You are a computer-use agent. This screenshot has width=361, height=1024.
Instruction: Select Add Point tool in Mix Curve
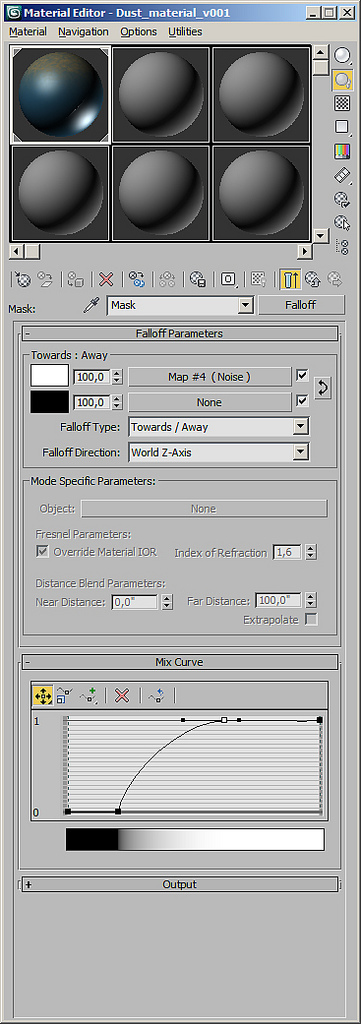point(89,696)
